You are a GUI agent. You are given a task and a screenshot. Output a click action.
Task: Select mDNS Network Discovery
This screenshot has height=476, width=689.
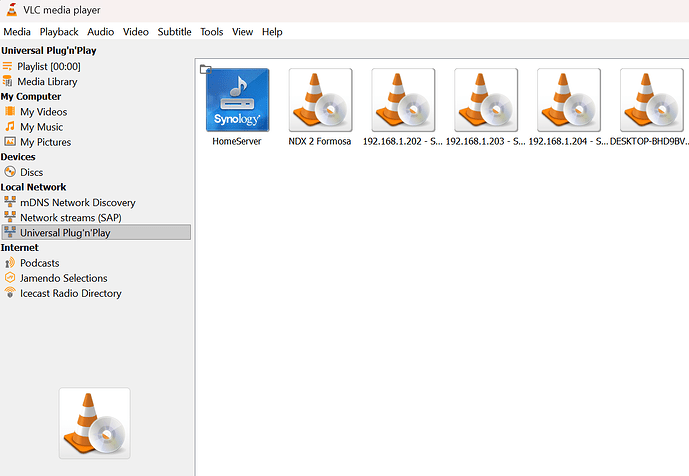(77, 203)
